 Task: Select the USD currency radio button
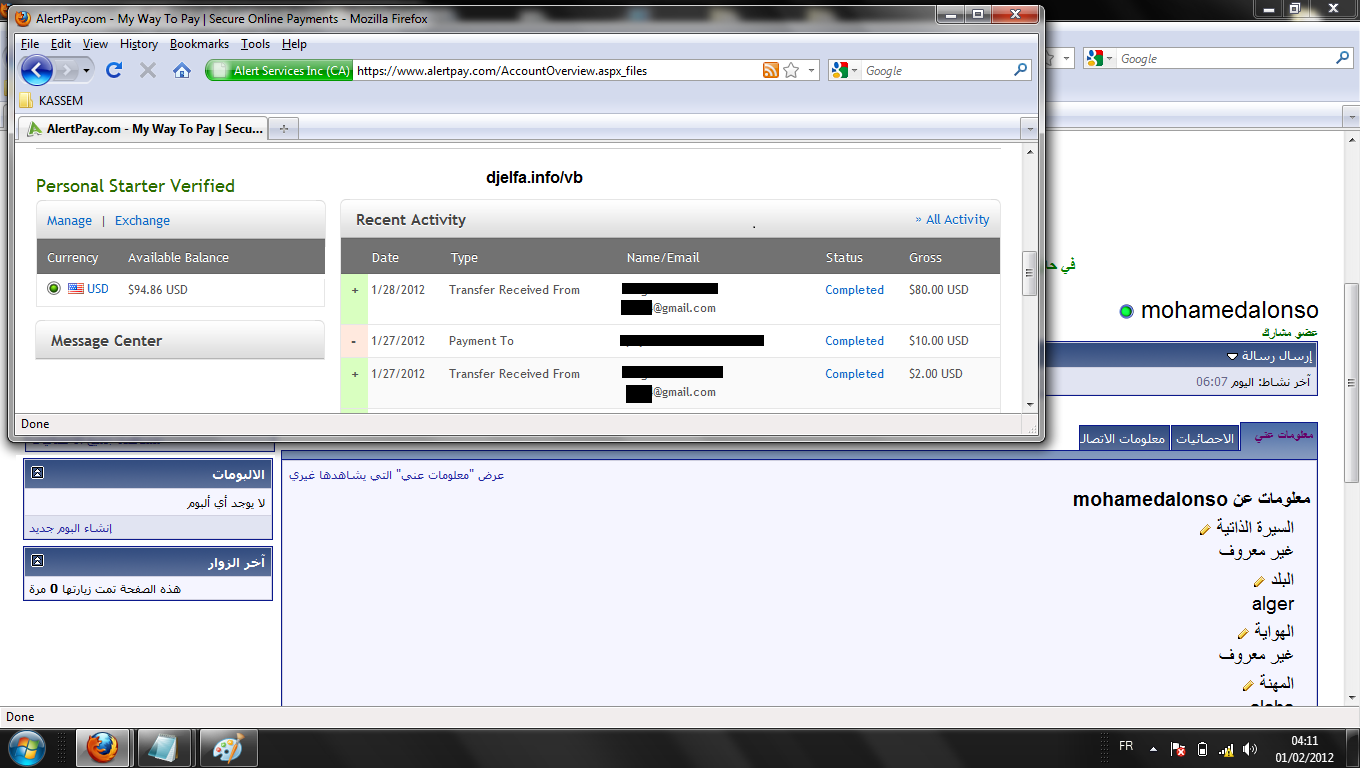click(54, 289)
